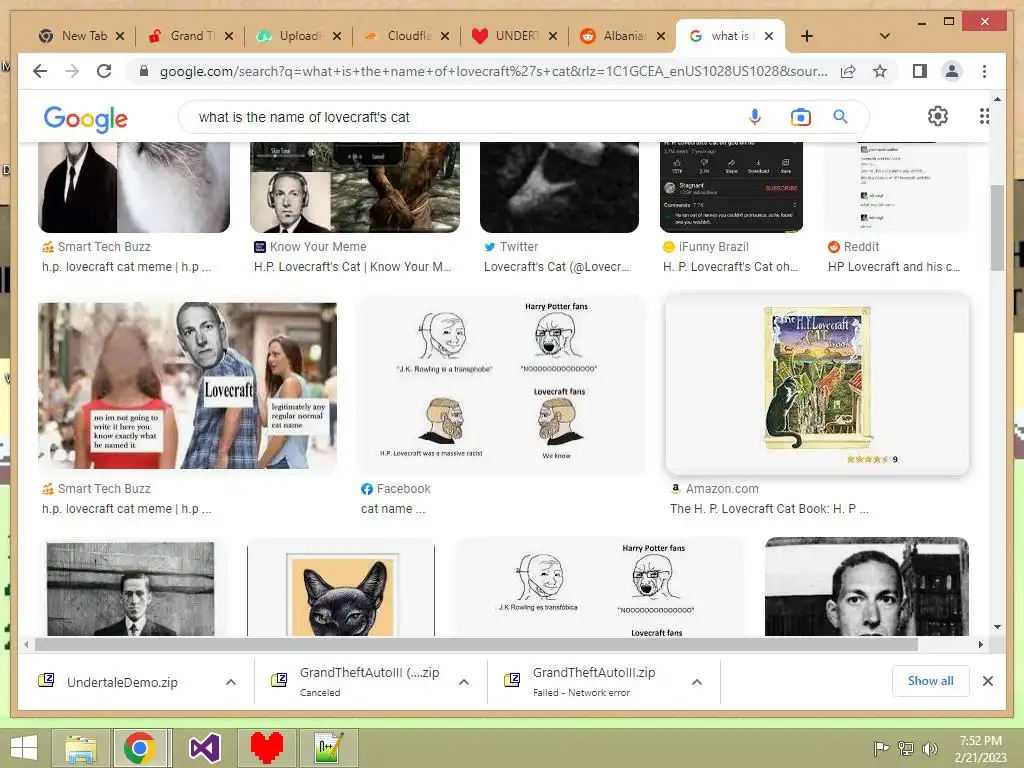
Task: Switch to the Albanian Reddit tab
Action: [x=622, y=36]
